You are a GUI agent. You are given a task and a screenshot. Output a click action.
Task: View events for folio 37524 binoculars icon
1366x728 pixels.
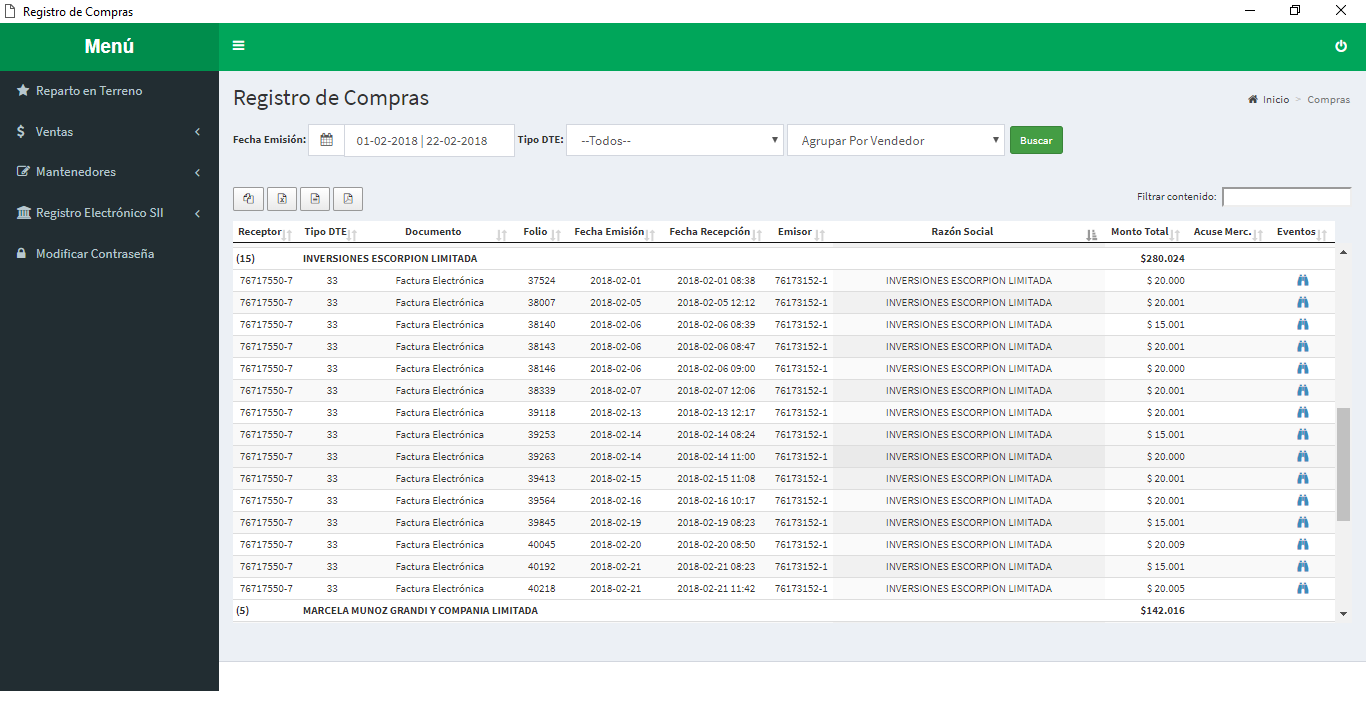pyautogui.click(x=1302, y=281)
